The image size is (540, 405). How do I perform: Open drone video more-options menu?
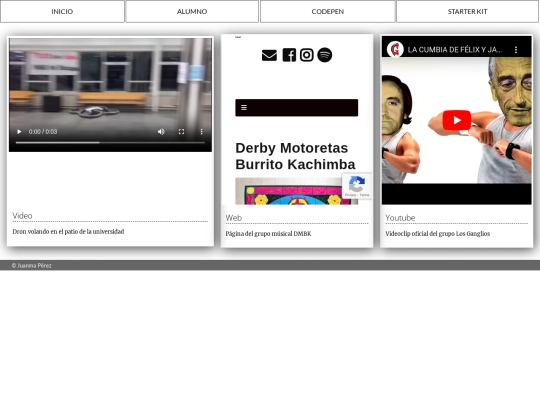[201, 132]
